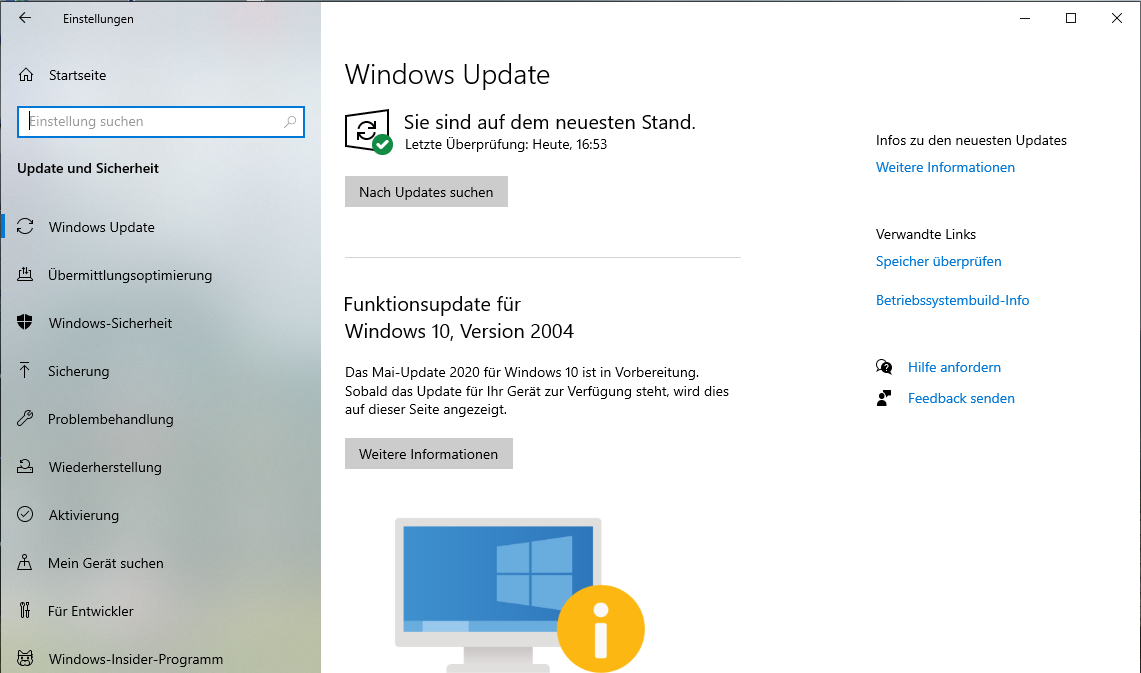The width and height of the screenshot is (1141, 673).
Task: Open Aktivierung settings
Action: click(84, 515)
